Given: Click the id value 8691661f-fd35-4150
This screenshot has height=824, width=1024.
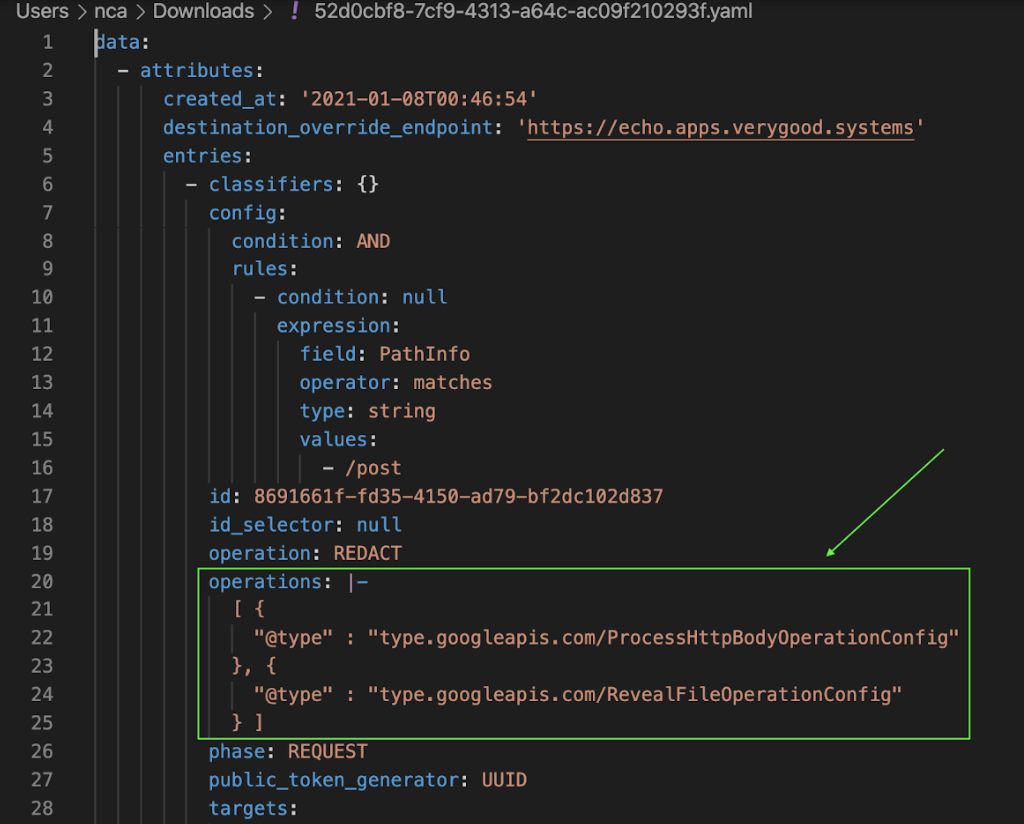Looking at the screenshot, I should (x=458, y=496).
